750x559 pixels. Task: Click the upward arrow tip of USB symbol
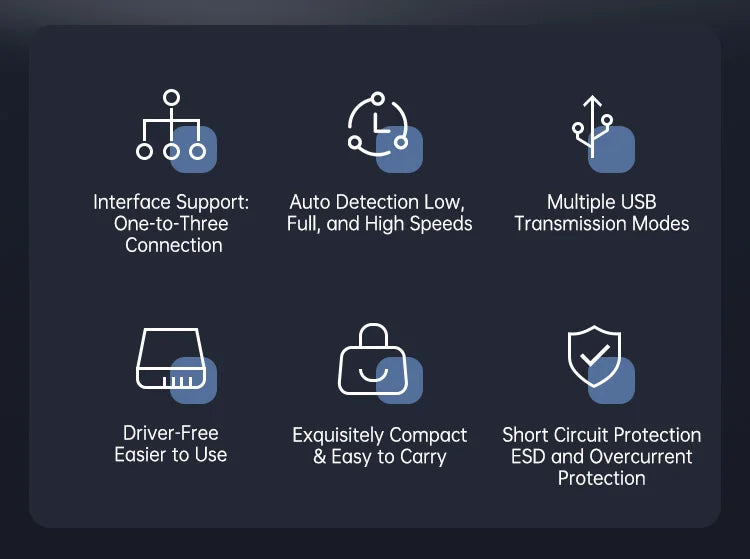[592, 100]
